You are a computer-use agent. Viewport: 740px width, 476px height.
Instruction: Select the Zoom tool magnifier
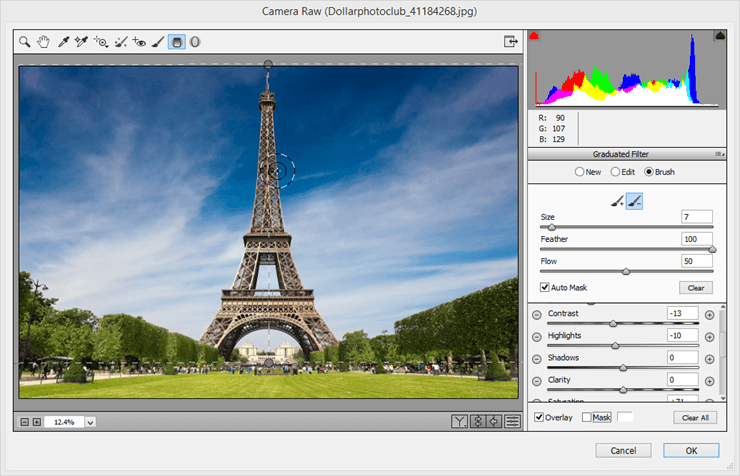25,42
